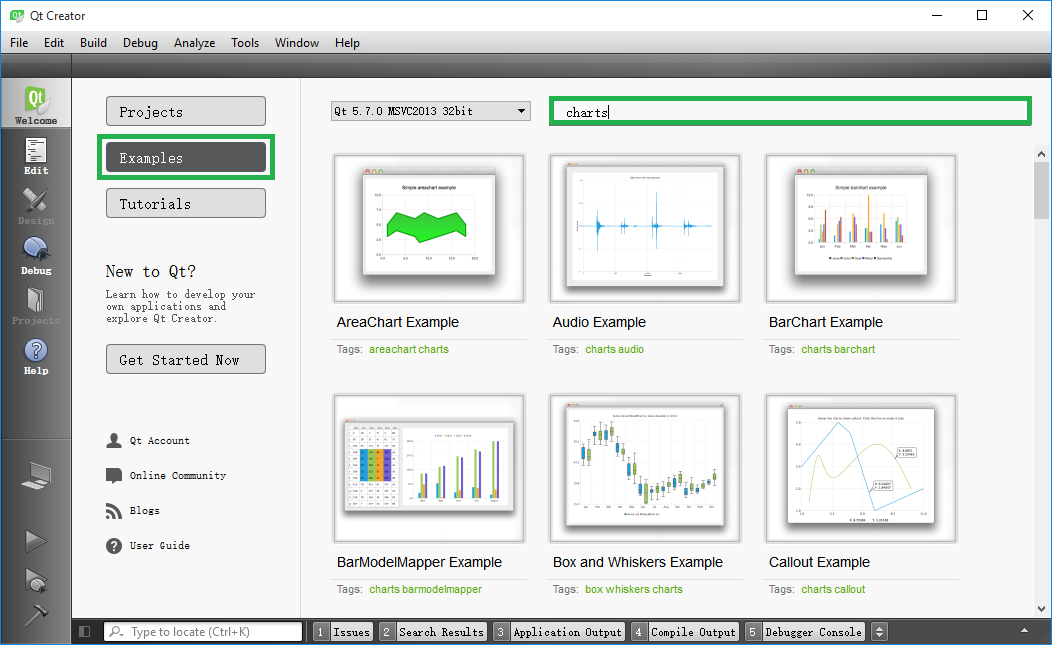
Task: Open the Qt 5.7.0 MSVC2013 32bit version dropdown
Action: click(x=431, y=111)
